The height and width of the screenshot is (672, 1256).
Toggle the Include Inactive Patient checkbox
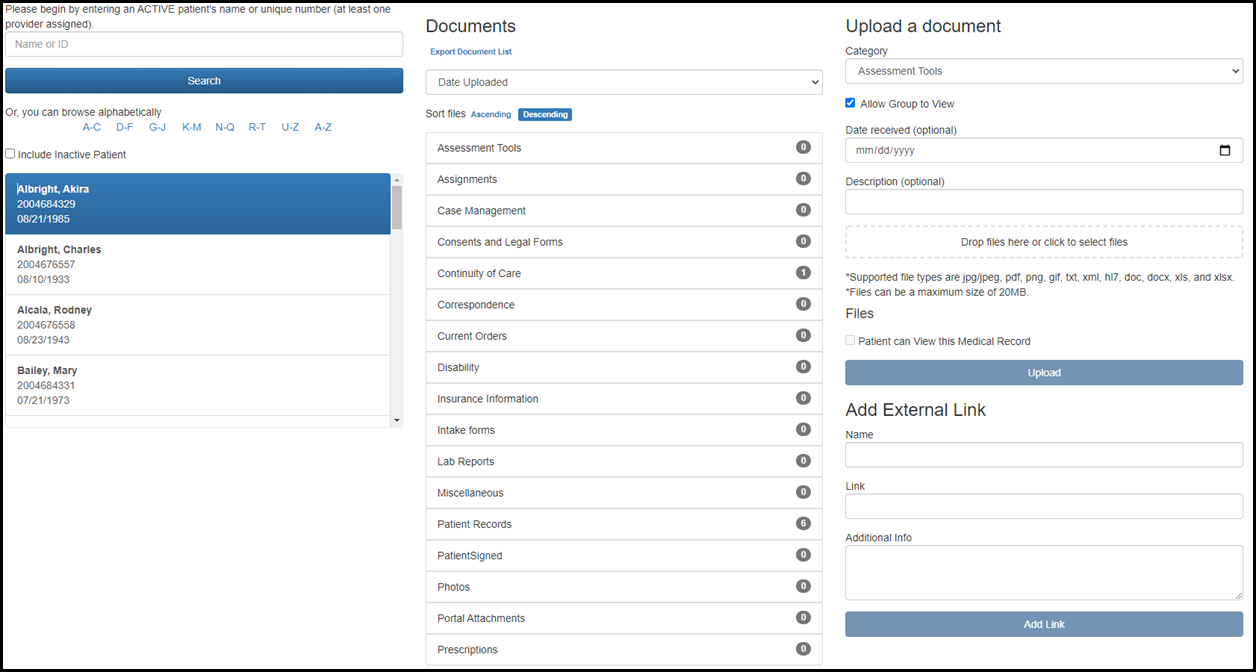pyautogui.click(x=11, y=154)
